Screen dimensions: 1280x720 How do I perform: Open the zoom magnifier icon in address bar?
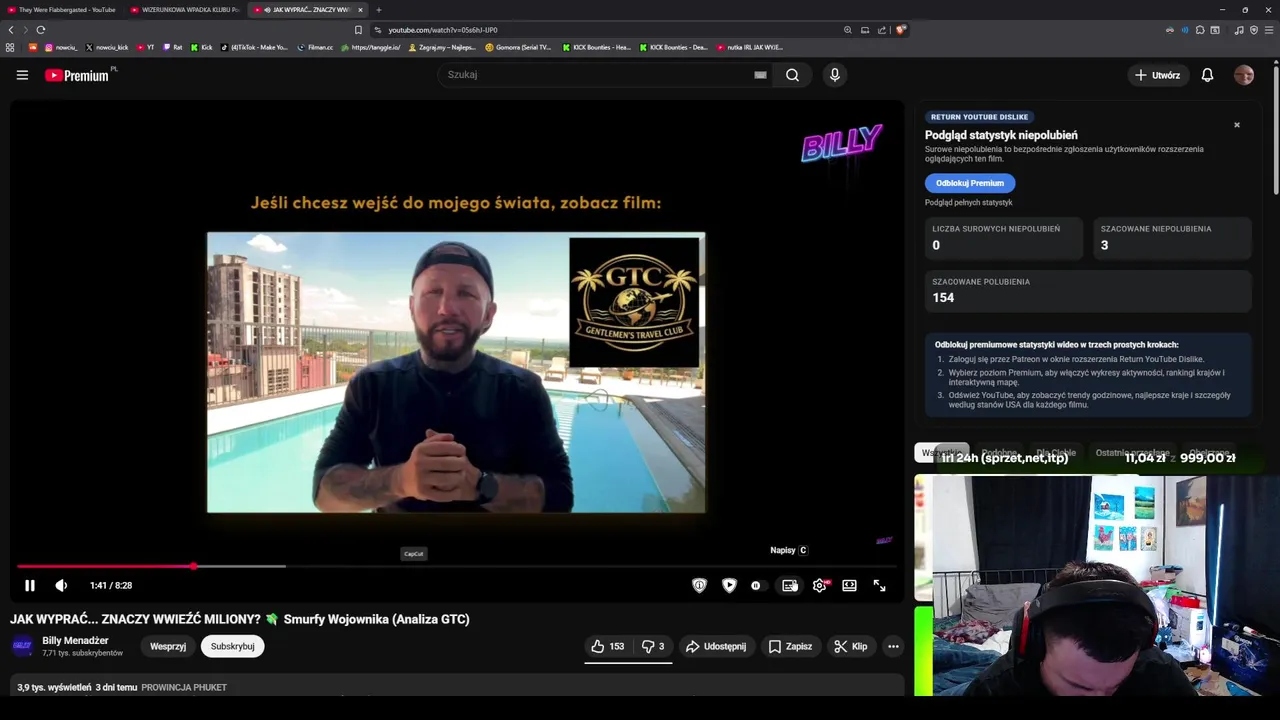coord(848,30)
